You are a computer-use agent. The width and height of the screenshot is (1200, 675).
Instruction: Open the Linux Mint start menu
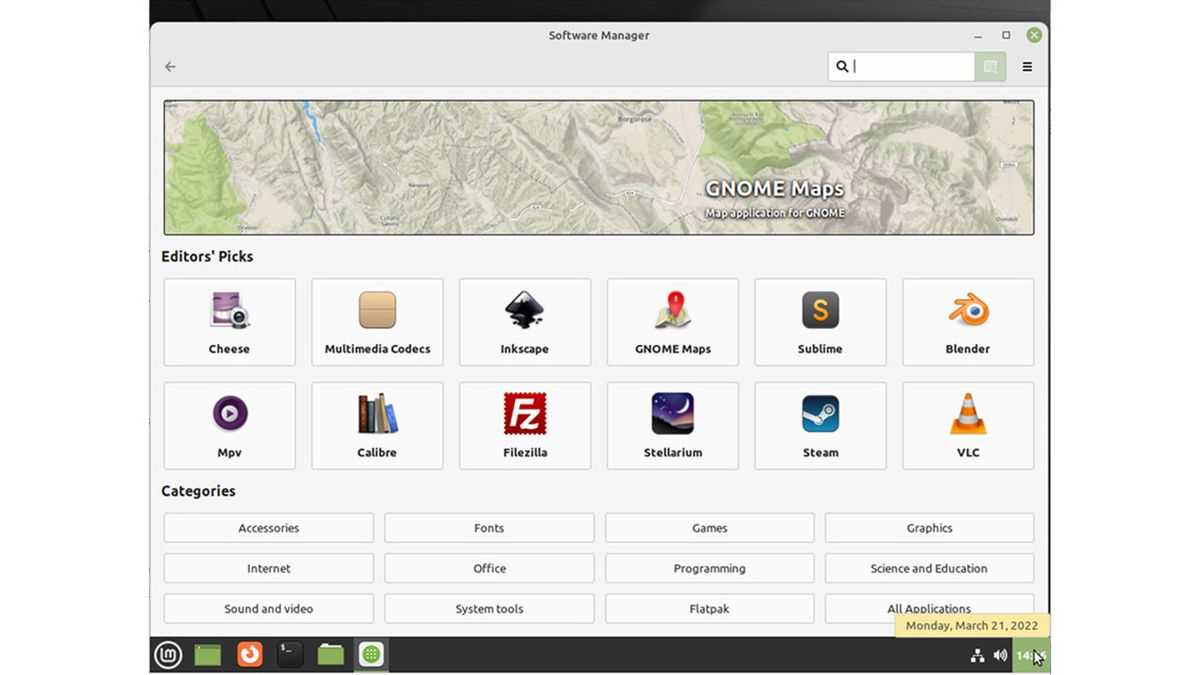click(168, 655)
